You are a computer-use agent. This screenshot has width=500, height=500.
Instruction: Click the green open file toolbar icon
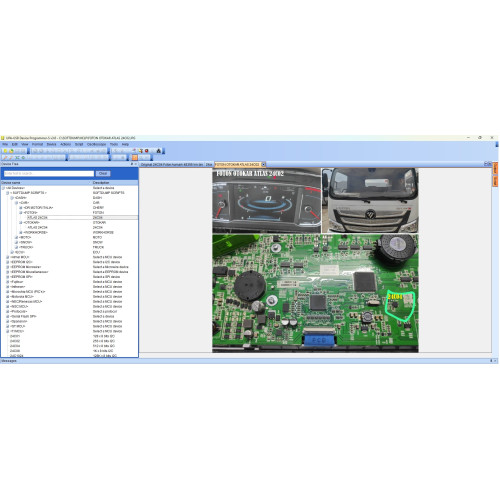click(x=11, y=151)
